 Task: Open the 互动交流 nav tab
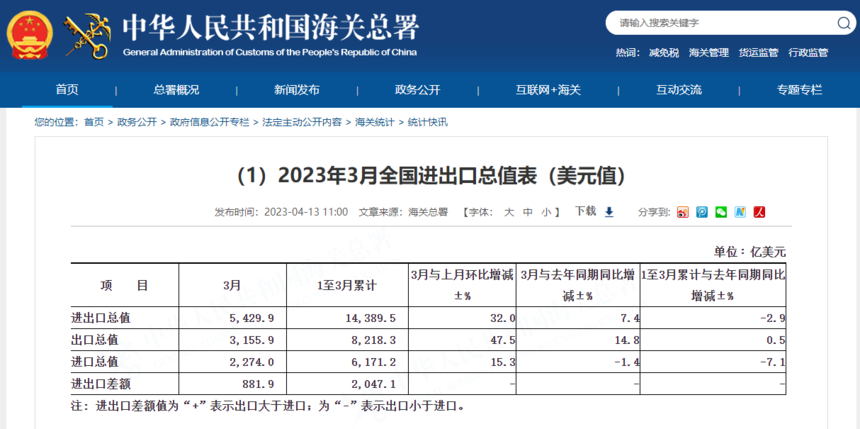pos(679,90)
